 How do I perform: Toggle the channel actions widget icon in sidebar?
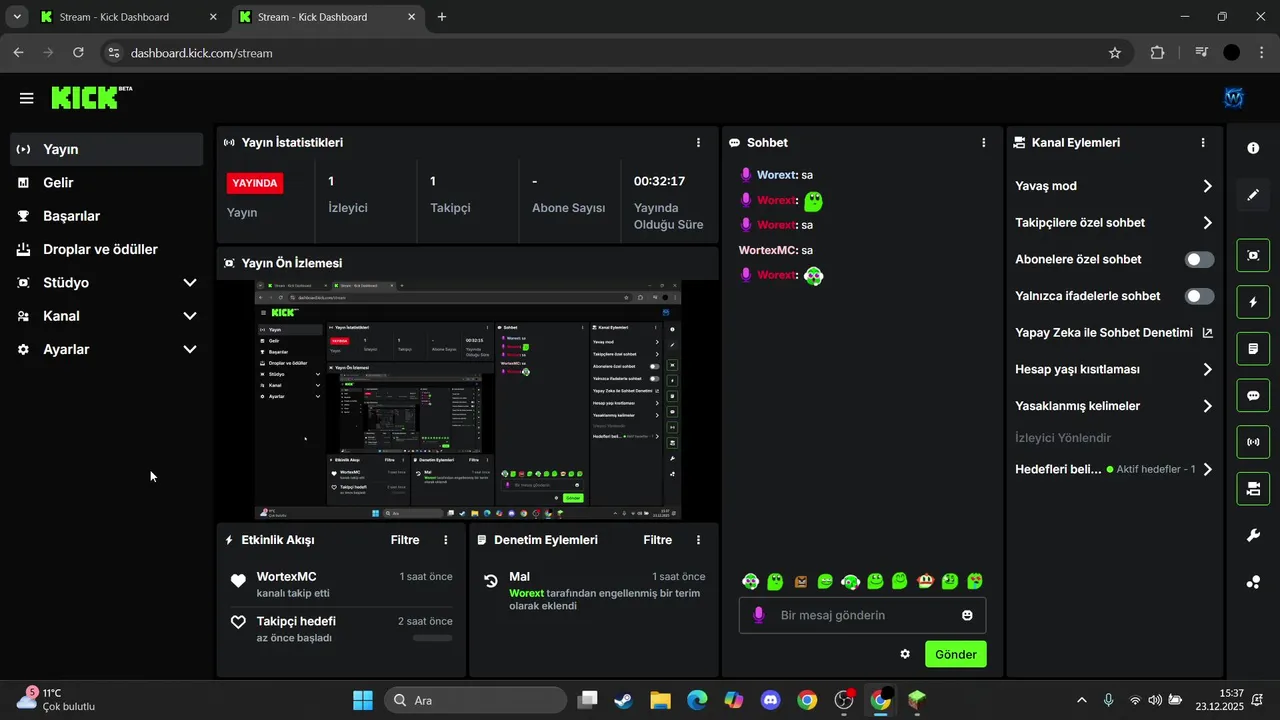(1253, 489)
